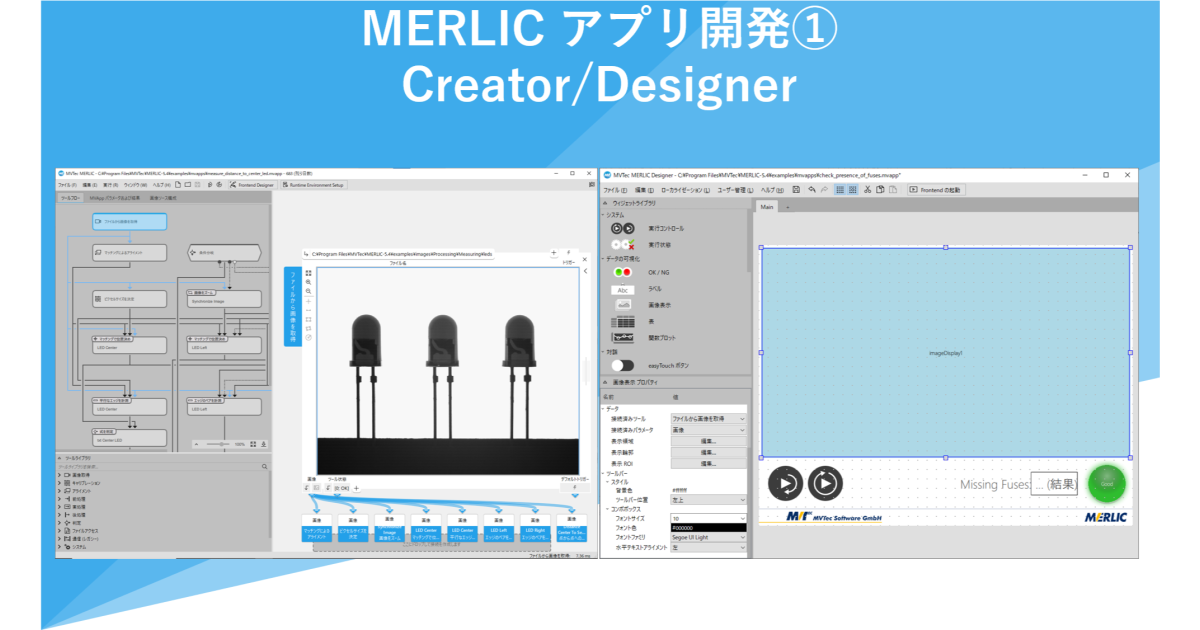Click single-run circular button on the canvas

coord(786,484)
